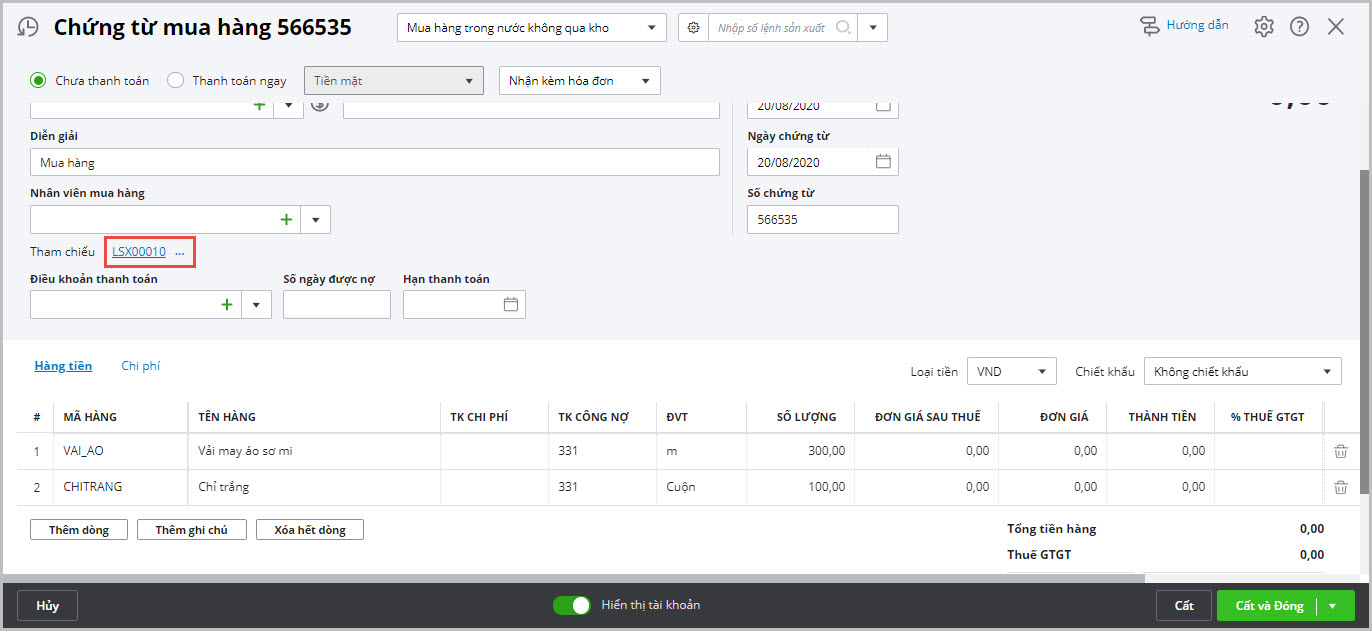The height and width of the screenshot is (631, 1372).
Task: Open the LSX00010 reference link
Action: [x=139, y=252]
